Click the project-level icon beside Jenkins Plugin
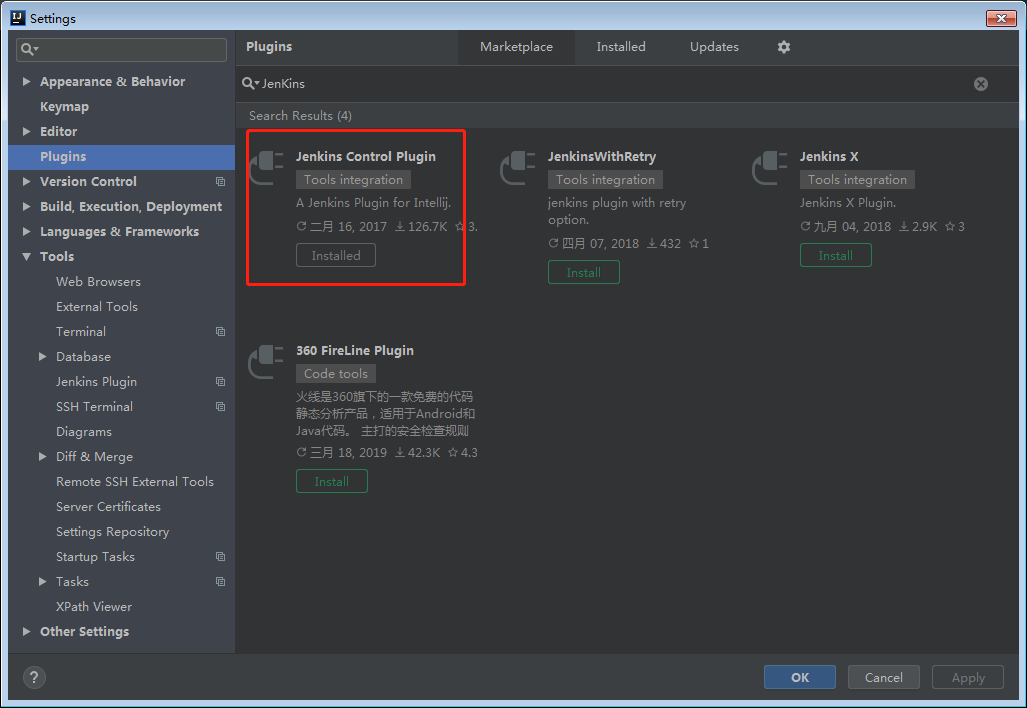The width and height of the screenshot is (1027, 708). click(x=221, y=381)
